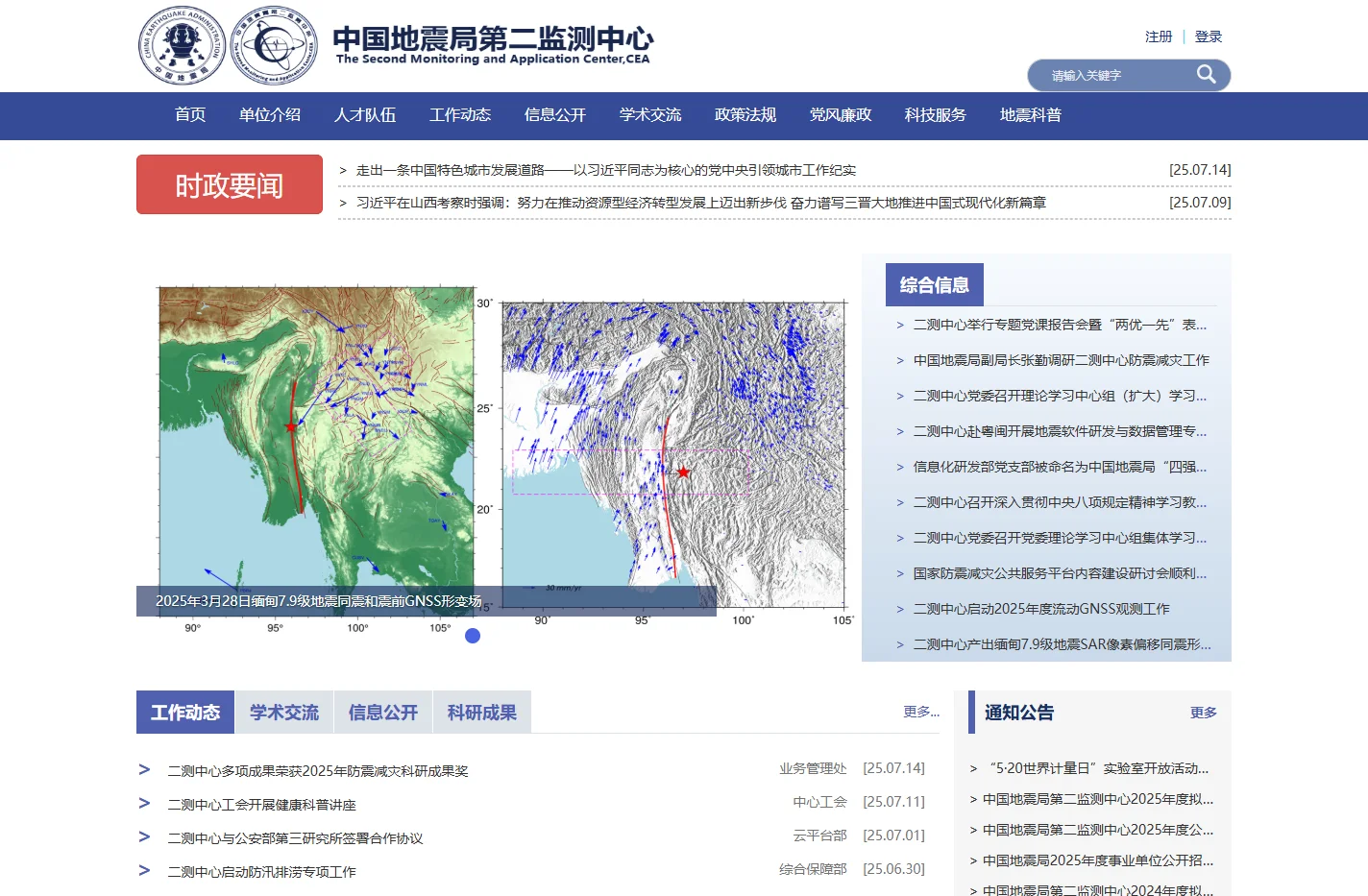Image resolution: width=1368 pixels, height=896 pixels.
Task: Open 二测中心启动2025年度流动GNSS观测工作 article
Action: (x=1041, y=609)
